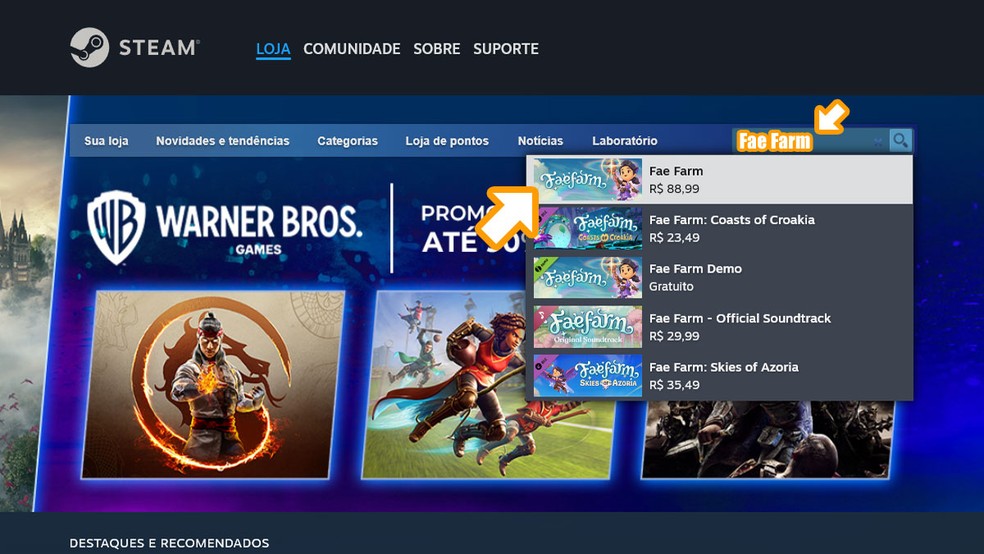Select Fae Farm: Skies of Azoria result

720,376
